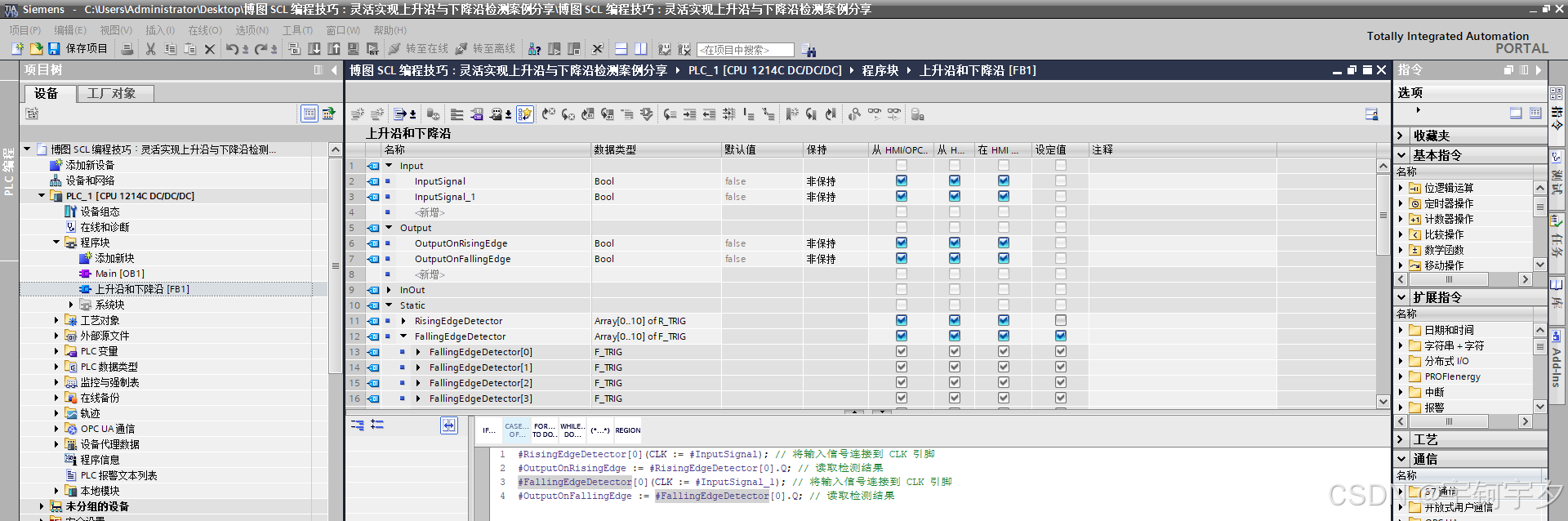Screen dimensions: 1568x521
Task: Click the set bookmark flag icon
Action: (791, 114)
